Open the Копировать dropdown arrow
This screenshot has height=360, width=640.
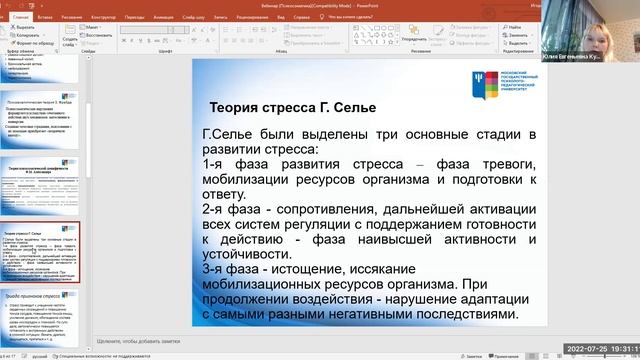point(44,35)
